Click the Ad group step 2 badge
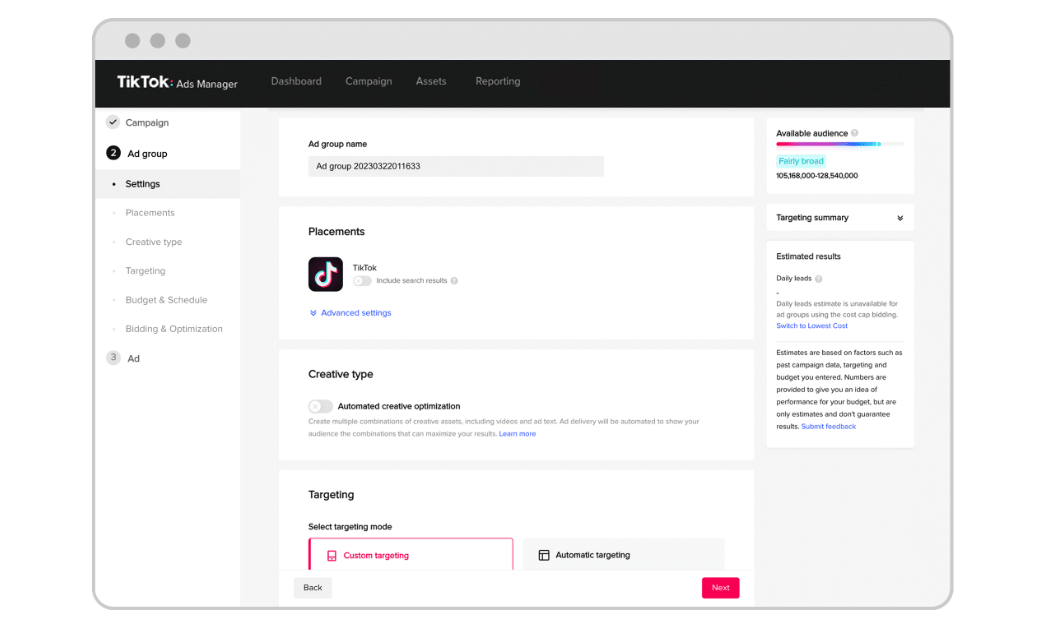This screenshot has width=1049, height=633. 113,153
